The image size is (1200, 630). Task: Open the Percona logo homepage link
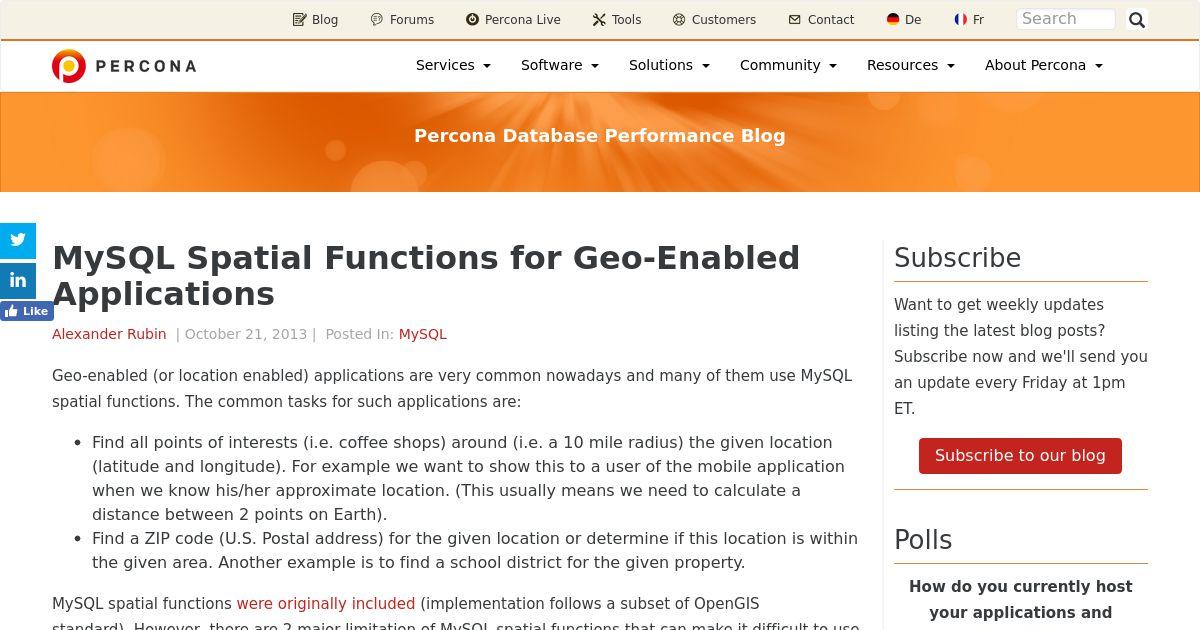pyautogui.click(x=124, y=66)
